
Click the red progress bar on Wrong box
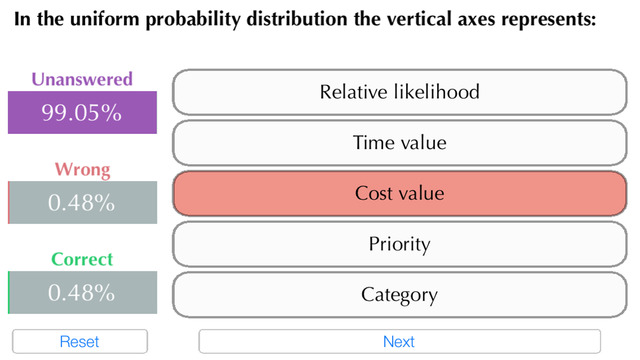[x=9, y=202]
